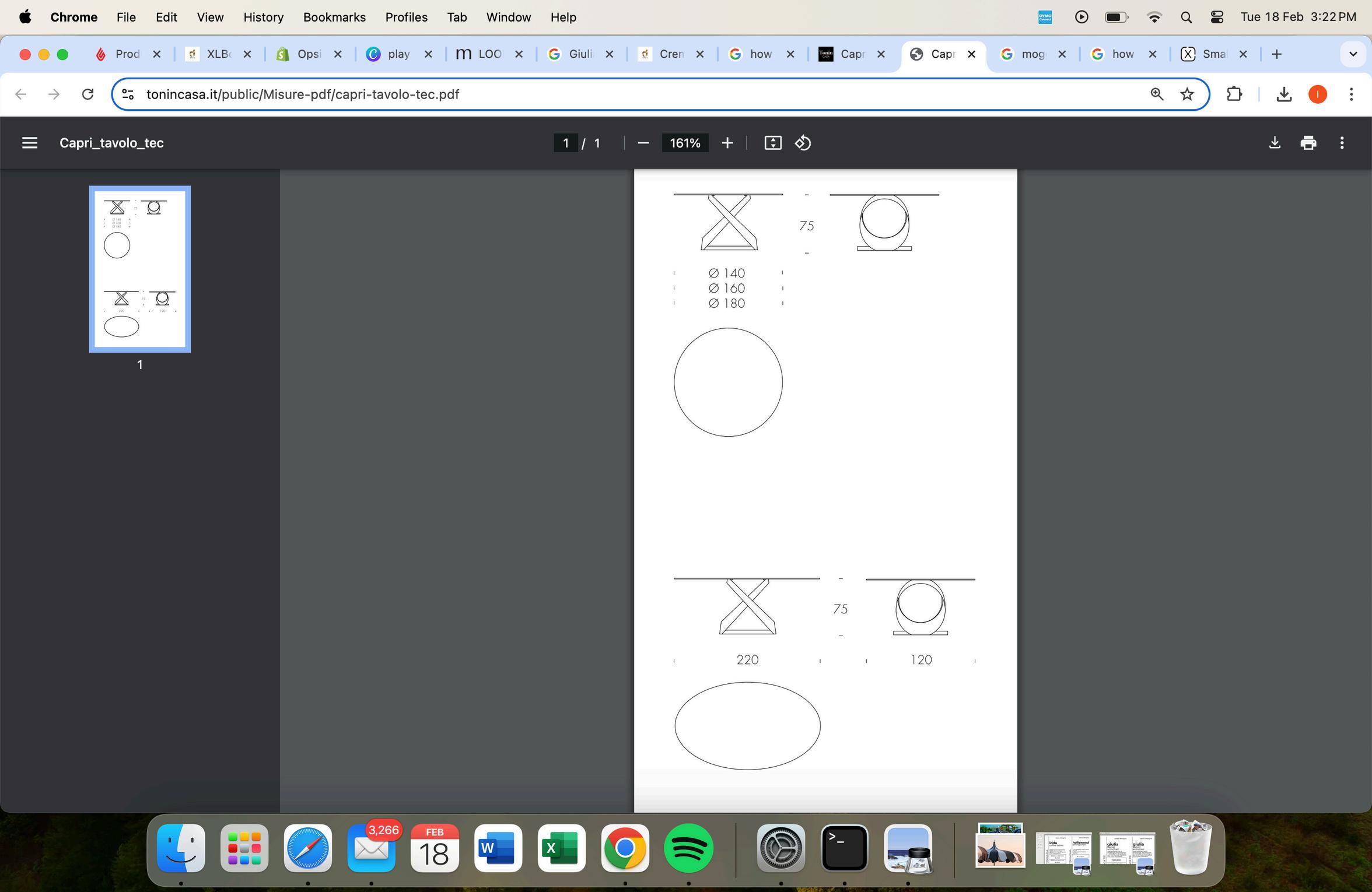Viewport: 1372px width, 892px height.
Task: Expand the tab search dropdown arrow
Action: coord(1353,54)
